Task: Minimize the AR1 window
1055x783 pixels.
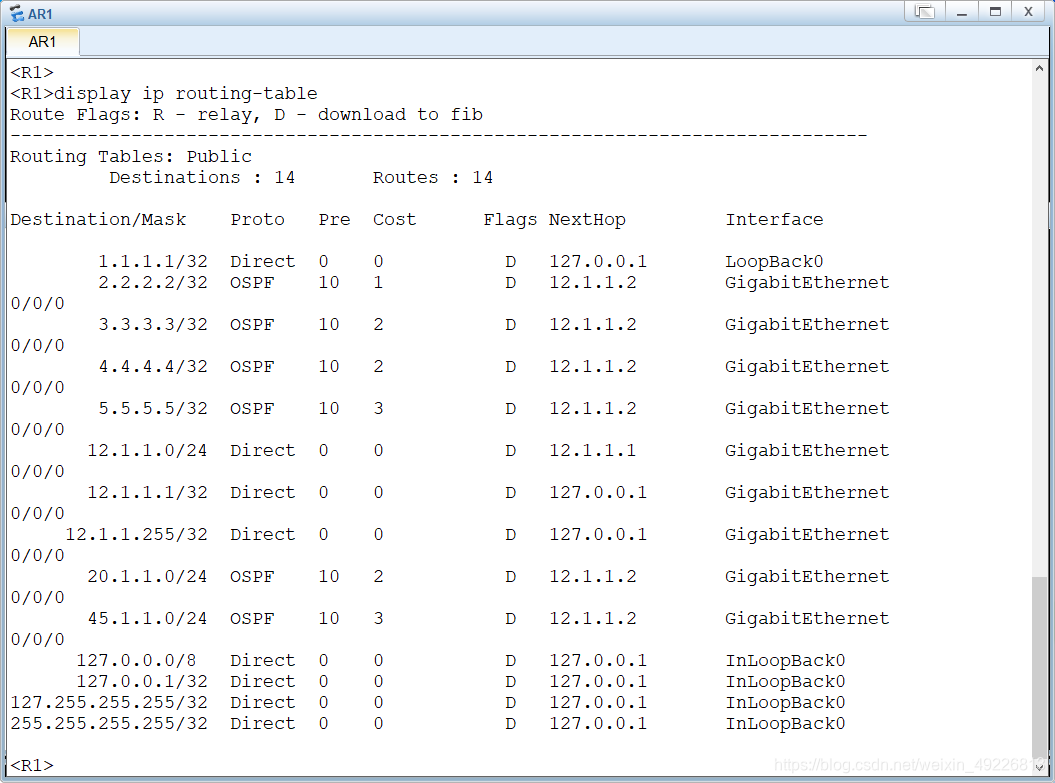Action: [962, 11]
